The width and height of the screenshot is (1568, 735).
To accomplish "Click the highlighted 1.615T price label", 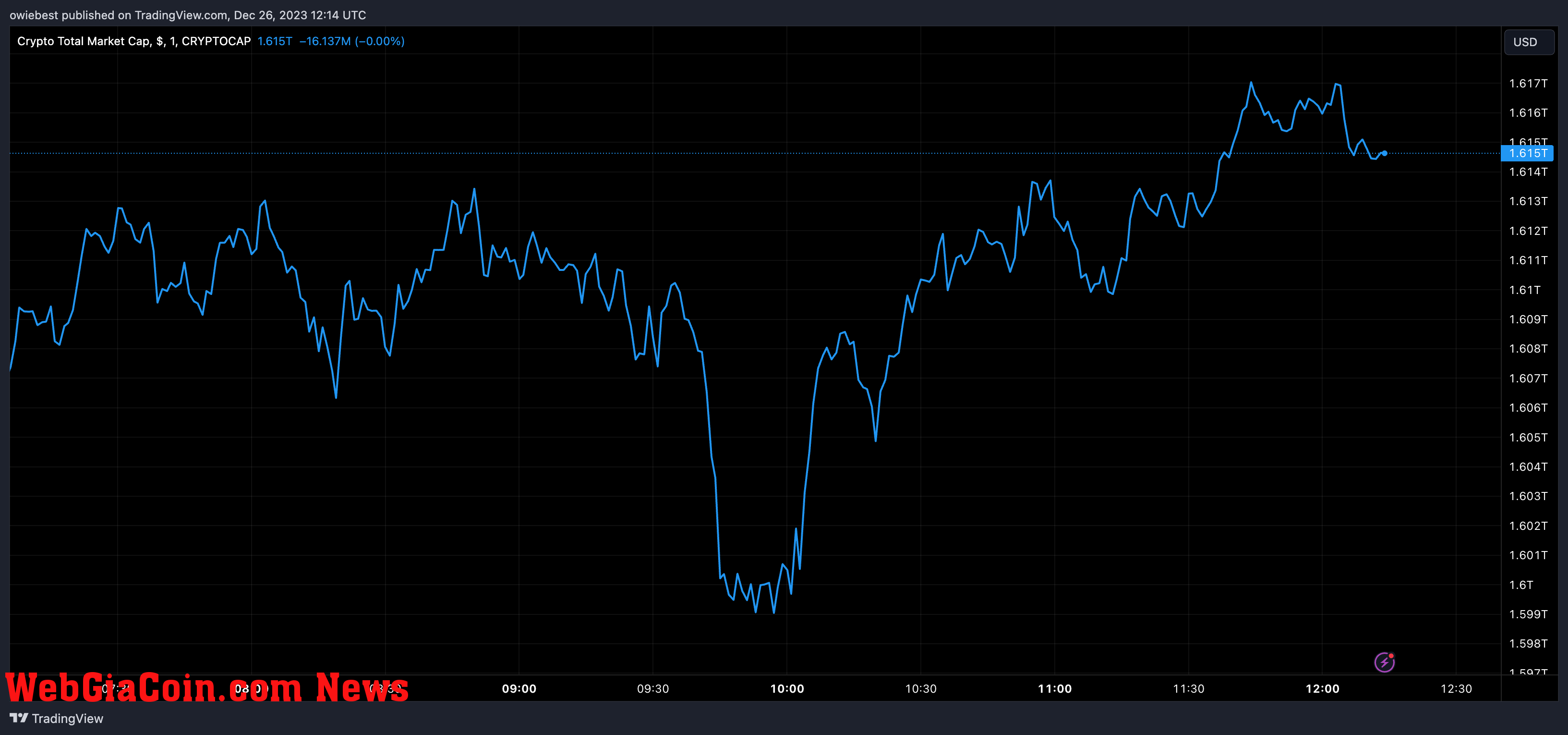I will (x=1527, y=153).
